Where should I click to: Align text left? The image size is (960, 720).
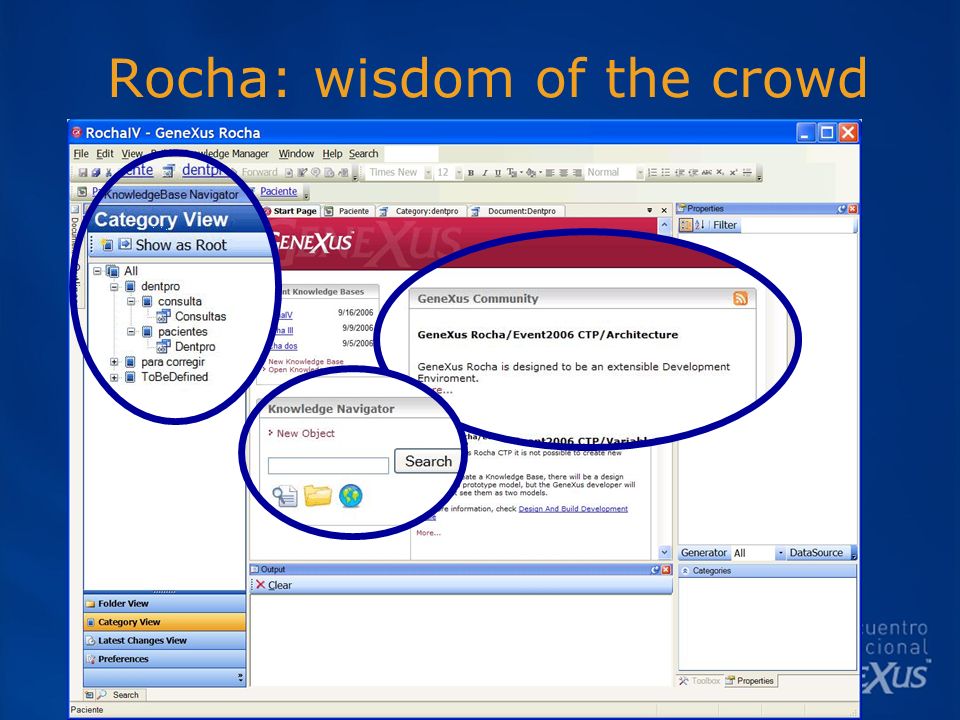(x=550, y=173)
